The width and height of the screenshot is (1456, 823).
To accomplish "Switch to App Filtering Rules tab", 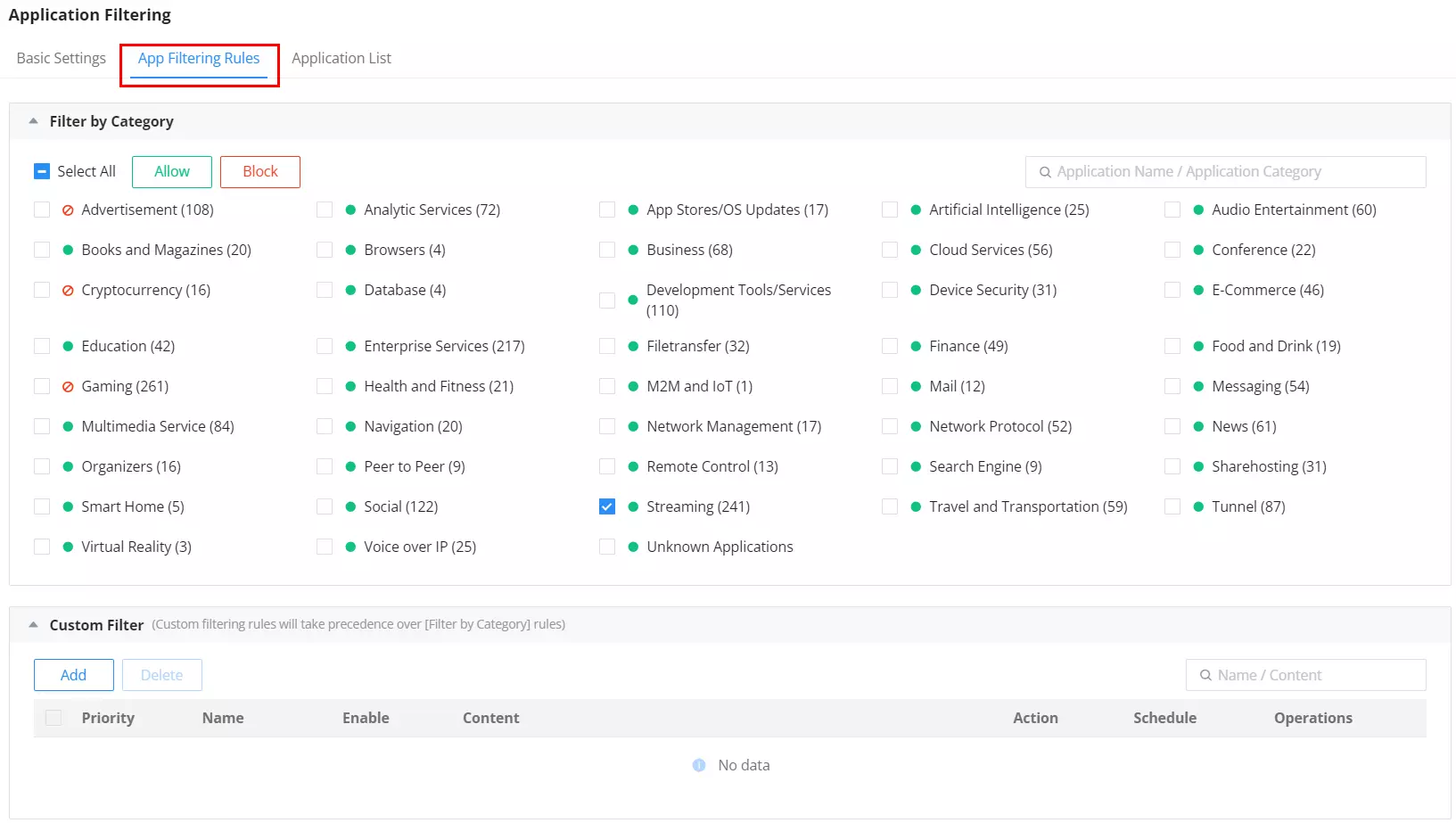I will pos(199,58).
